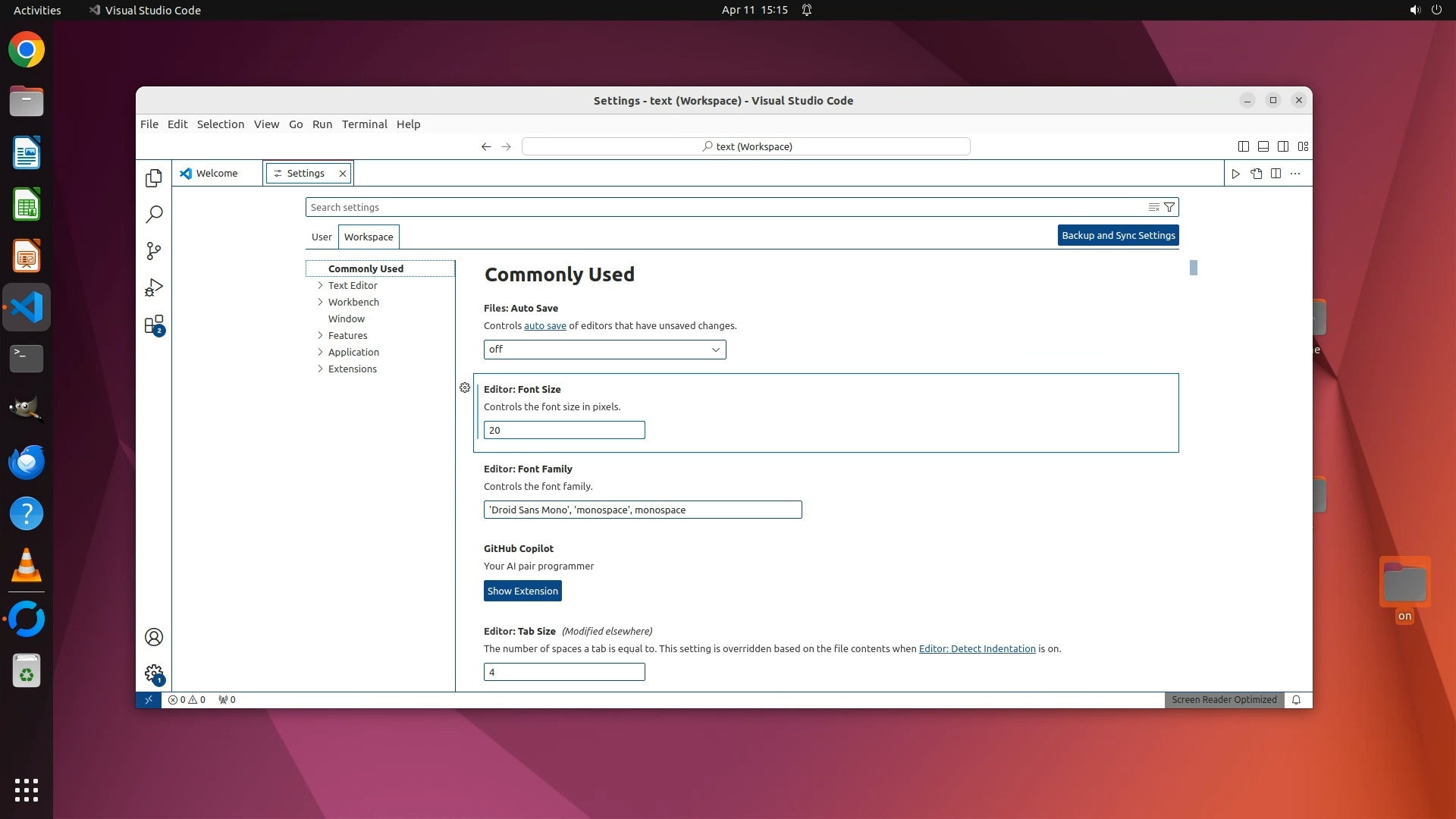The image size is (1456, 819).
Task: Switch to the User settings tab
Action: (x=322, y=237)
